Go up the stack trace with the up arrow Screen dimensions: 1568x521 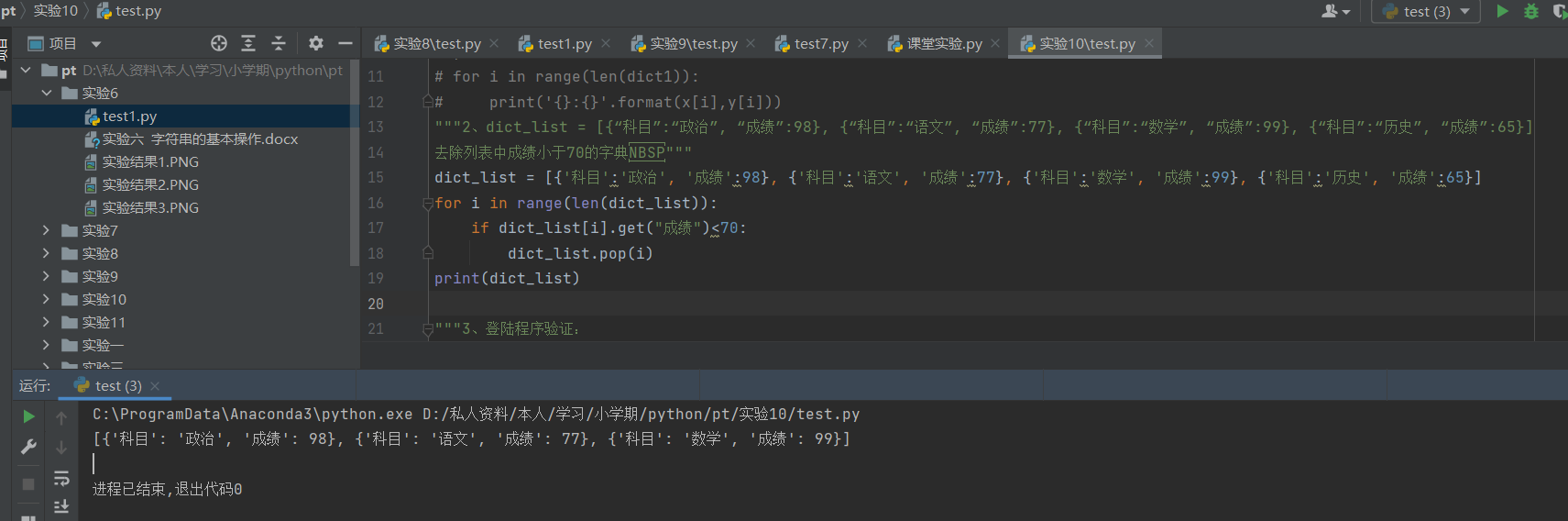(x=61, y=418)
